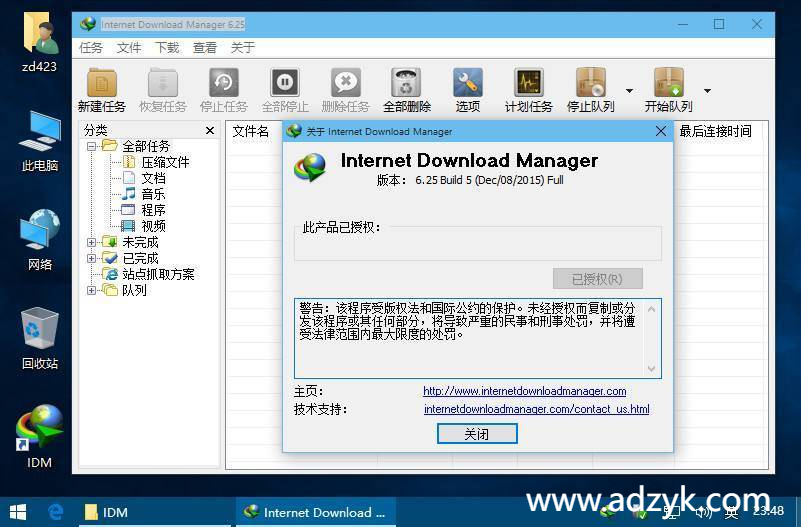The image size is (801, 527).
Task: Click the 全部停止 (stop all) toolbar icon
Action: click(285, 90)
